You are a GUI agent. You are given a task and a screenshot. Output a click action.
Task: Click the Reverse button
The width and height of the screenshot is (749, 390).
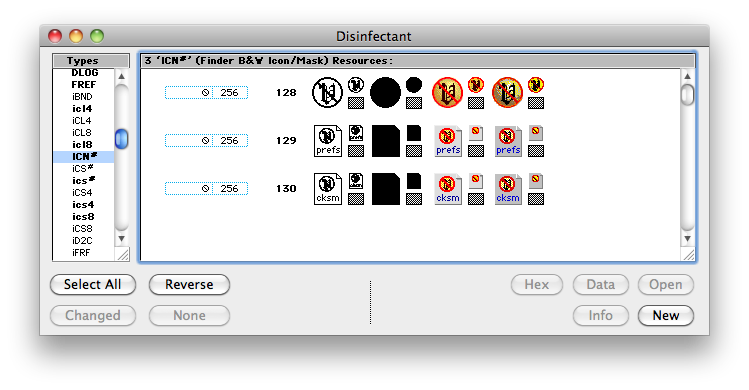189,284
